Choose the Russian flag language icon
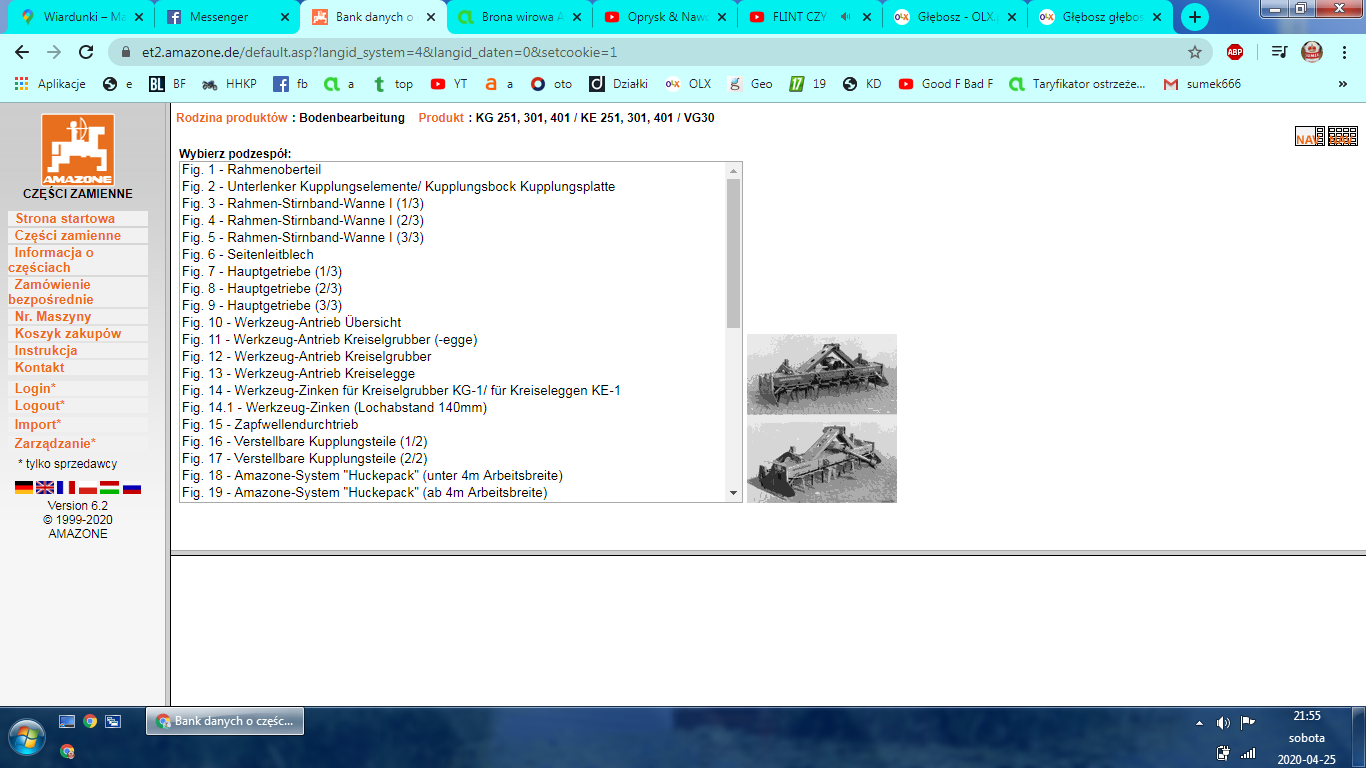 click(x=131, y=488)
